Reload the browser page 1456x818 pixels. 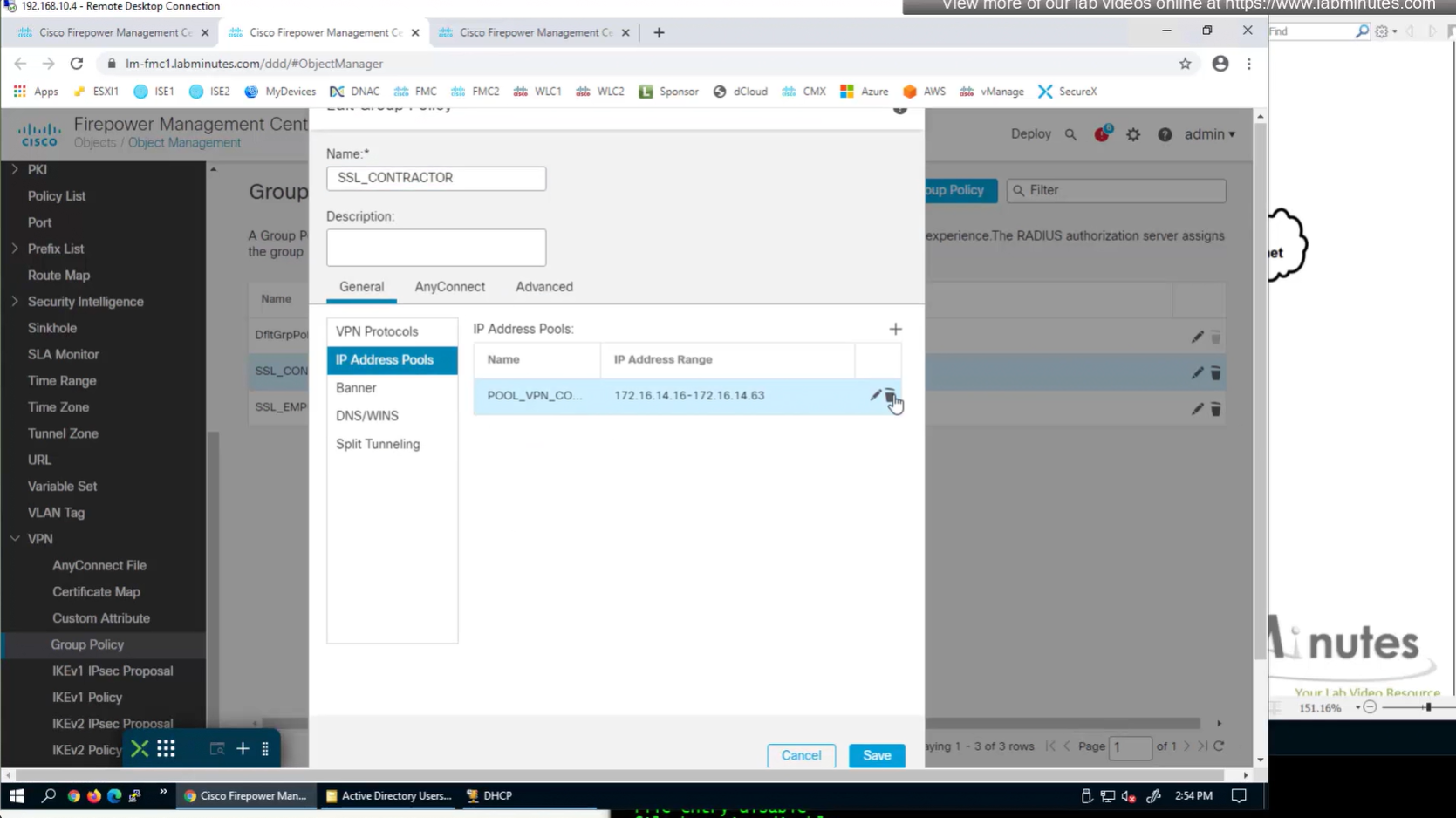click(77, 64)
